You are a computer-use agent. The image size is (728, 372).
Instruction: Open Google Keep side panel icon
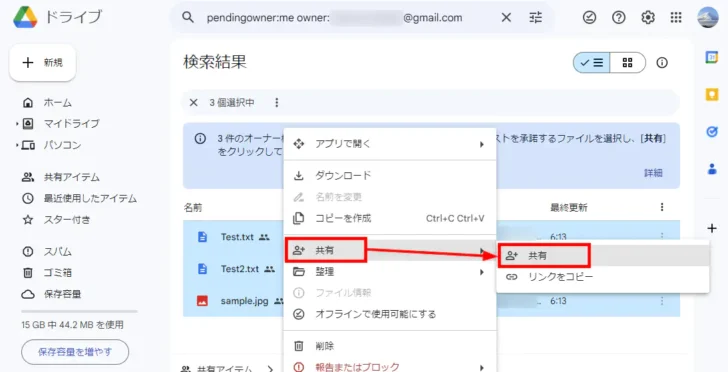[x=712, y=94]
